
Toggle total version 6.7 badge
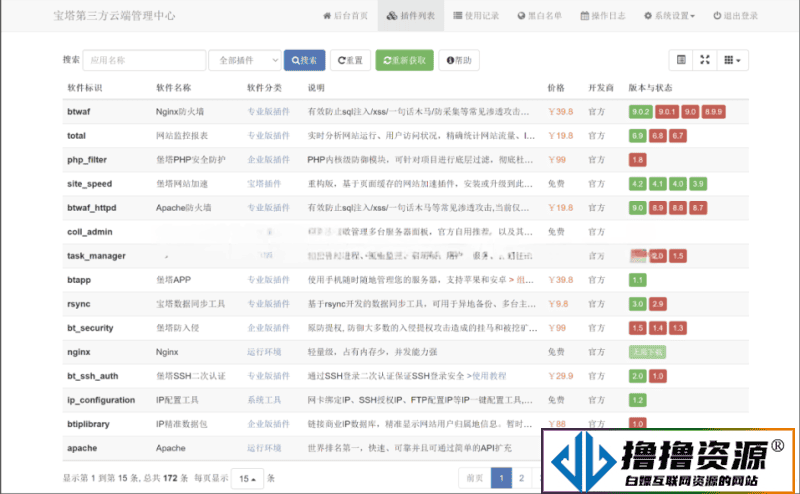678,136
